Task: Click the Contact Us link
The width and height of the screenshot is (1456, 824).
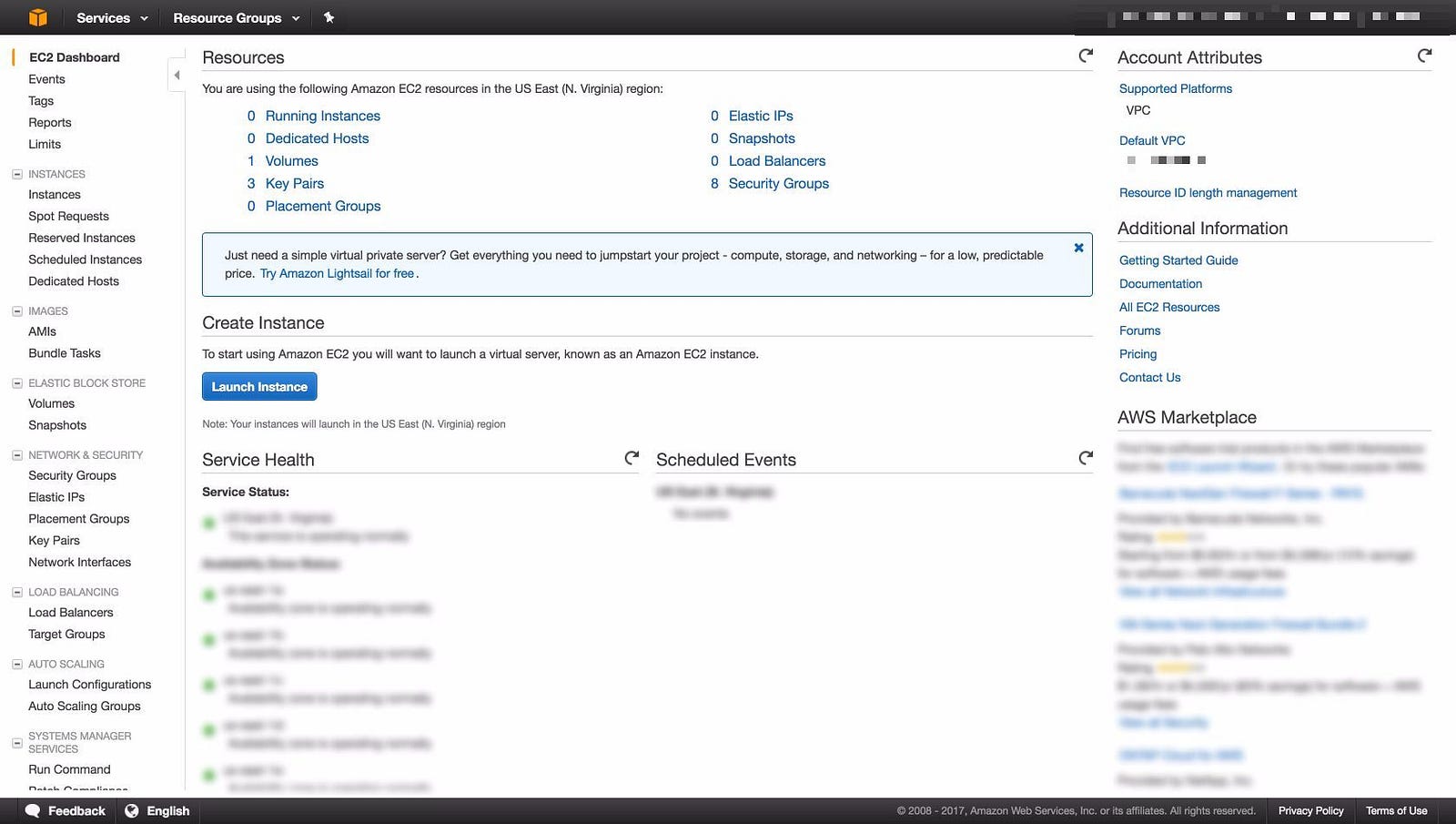Action: tap(1149, 378)
